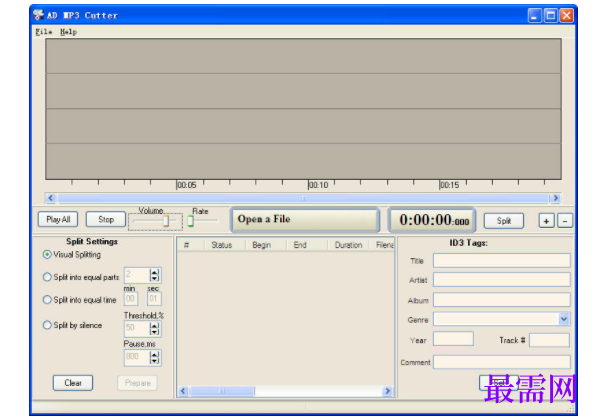Click the Year input field
This screenshot has height=420, width=596.
point(453,339)
